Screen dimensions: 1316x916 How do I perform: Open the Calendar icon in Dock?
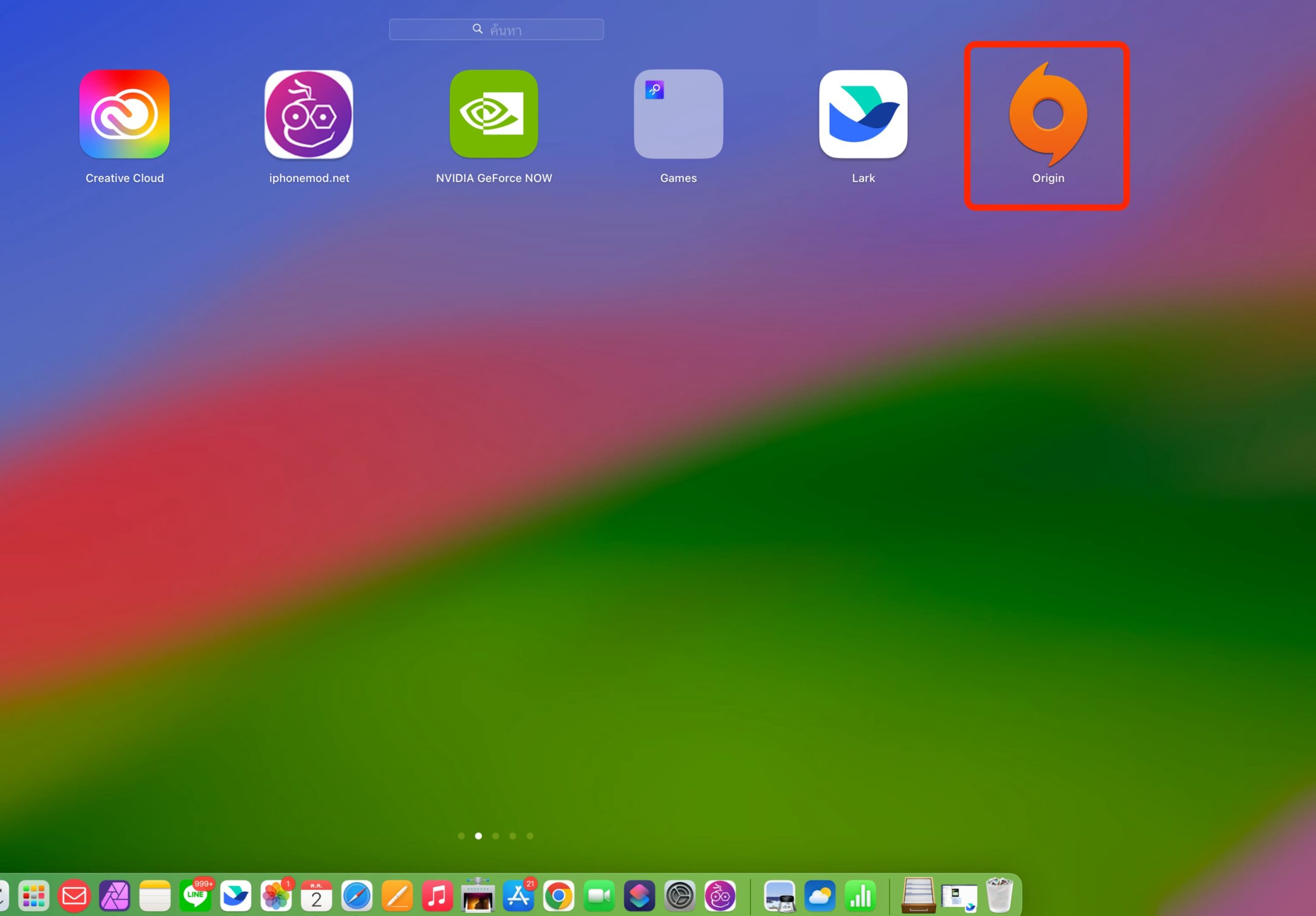[x=316, y=896]
